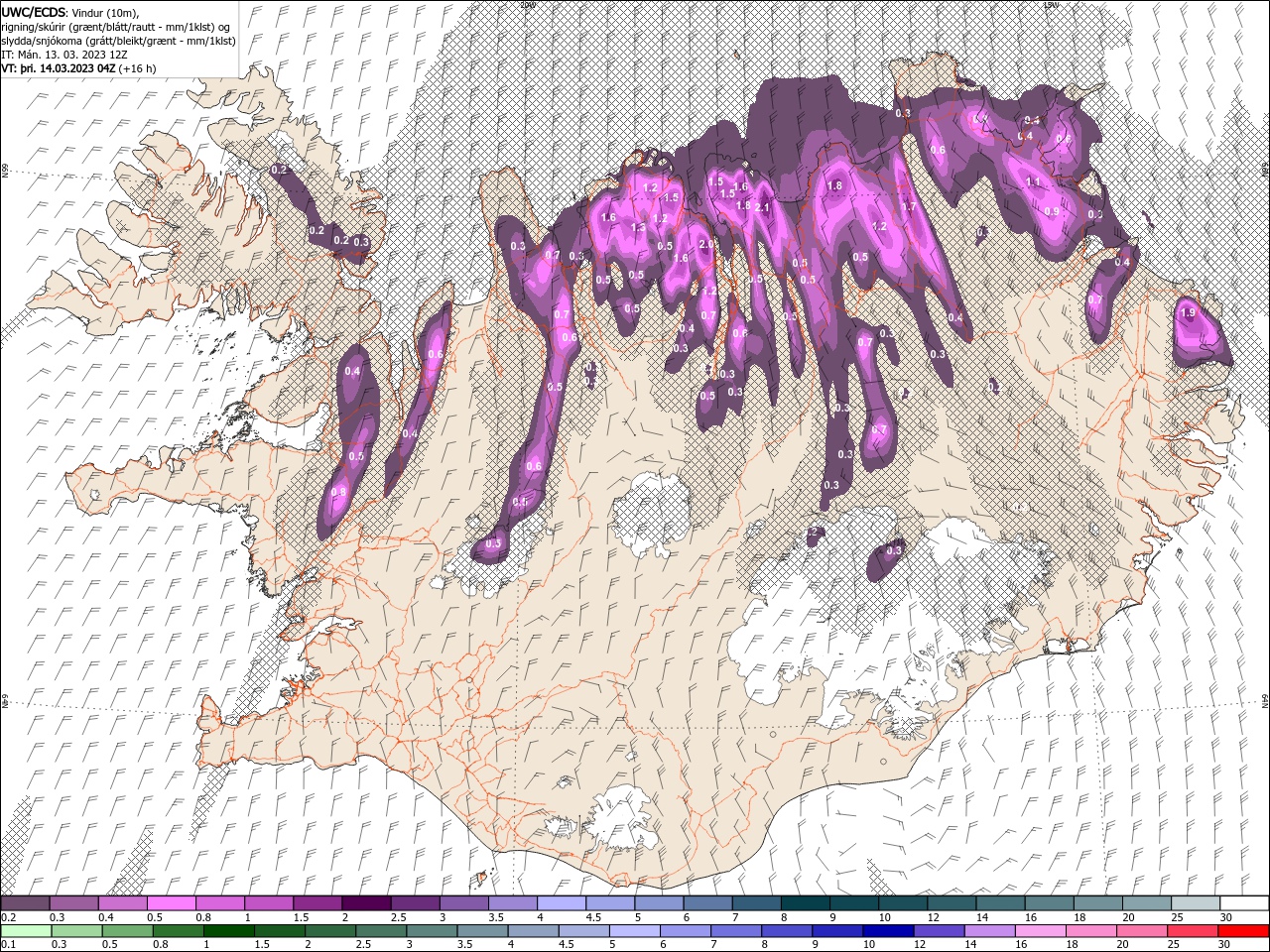Click the 2.1 snowfall value on the map

[x=762, y=207]
